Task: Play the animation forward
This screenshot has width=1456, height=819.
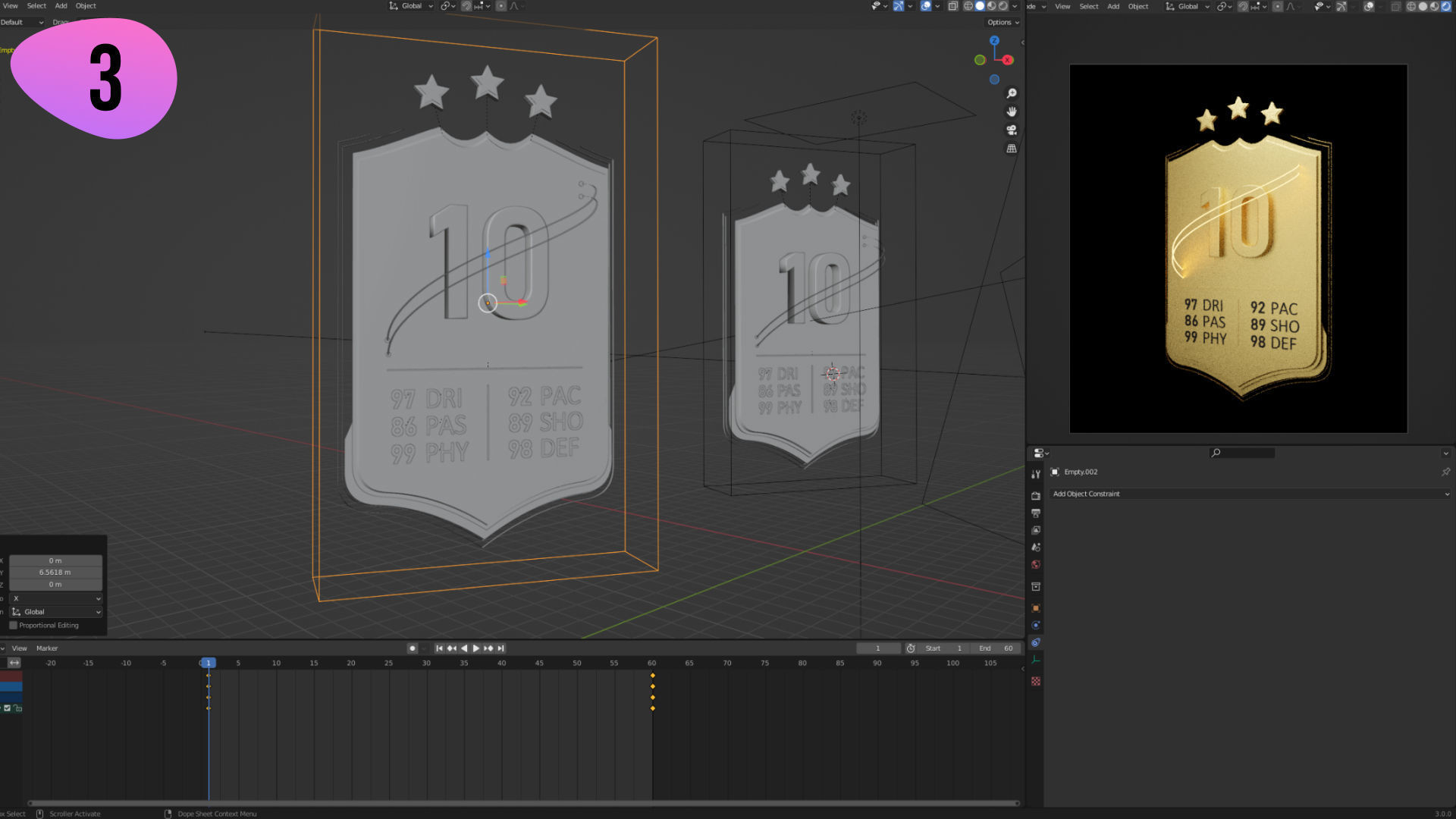Action: (476, 648)
